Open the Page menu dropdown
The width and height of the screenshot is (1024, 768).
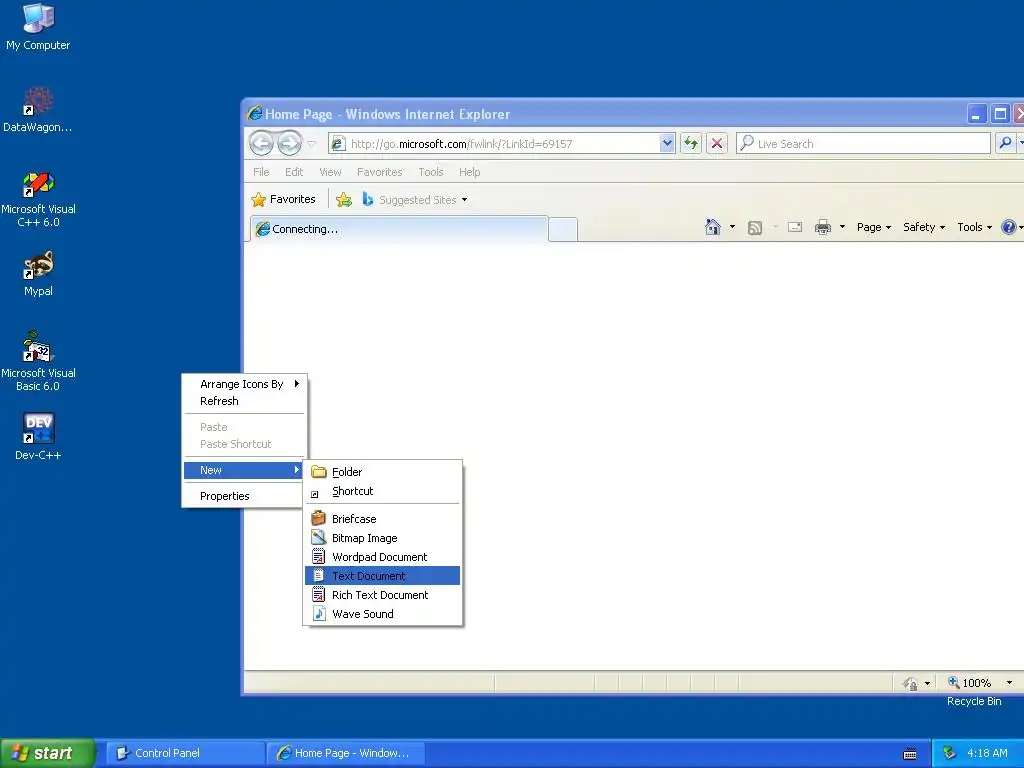[x=874, y=227]
